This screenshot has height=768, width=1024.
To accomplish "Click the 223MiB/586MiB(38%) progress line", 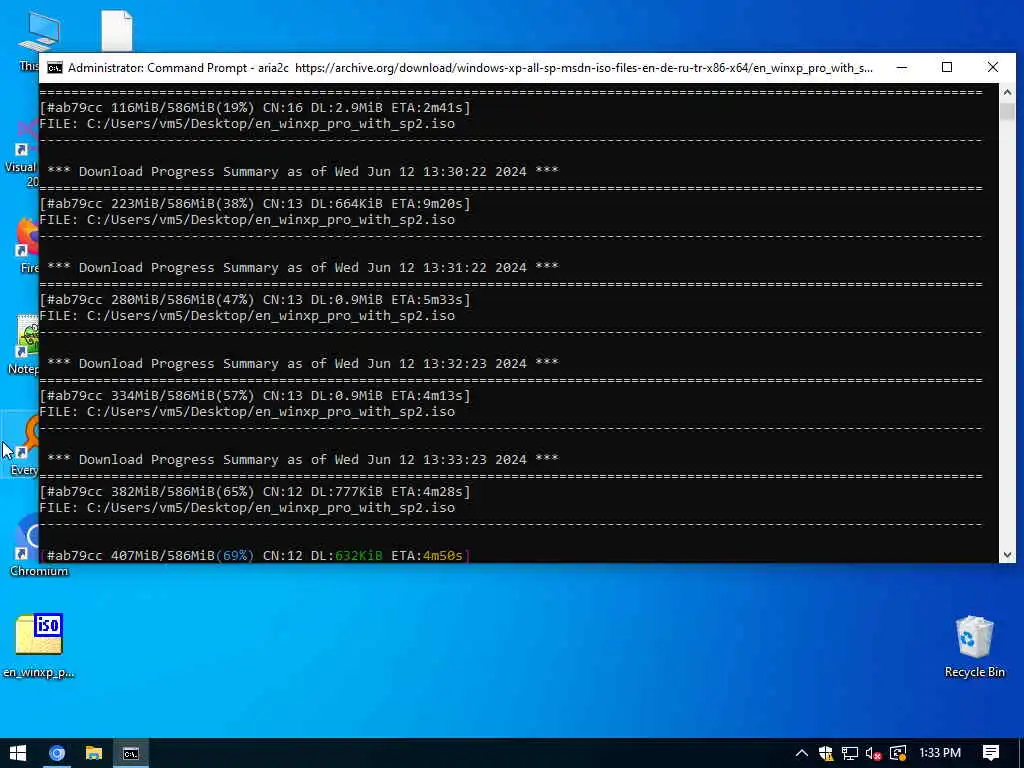I will pyautogui.click(x=255, y=204).
